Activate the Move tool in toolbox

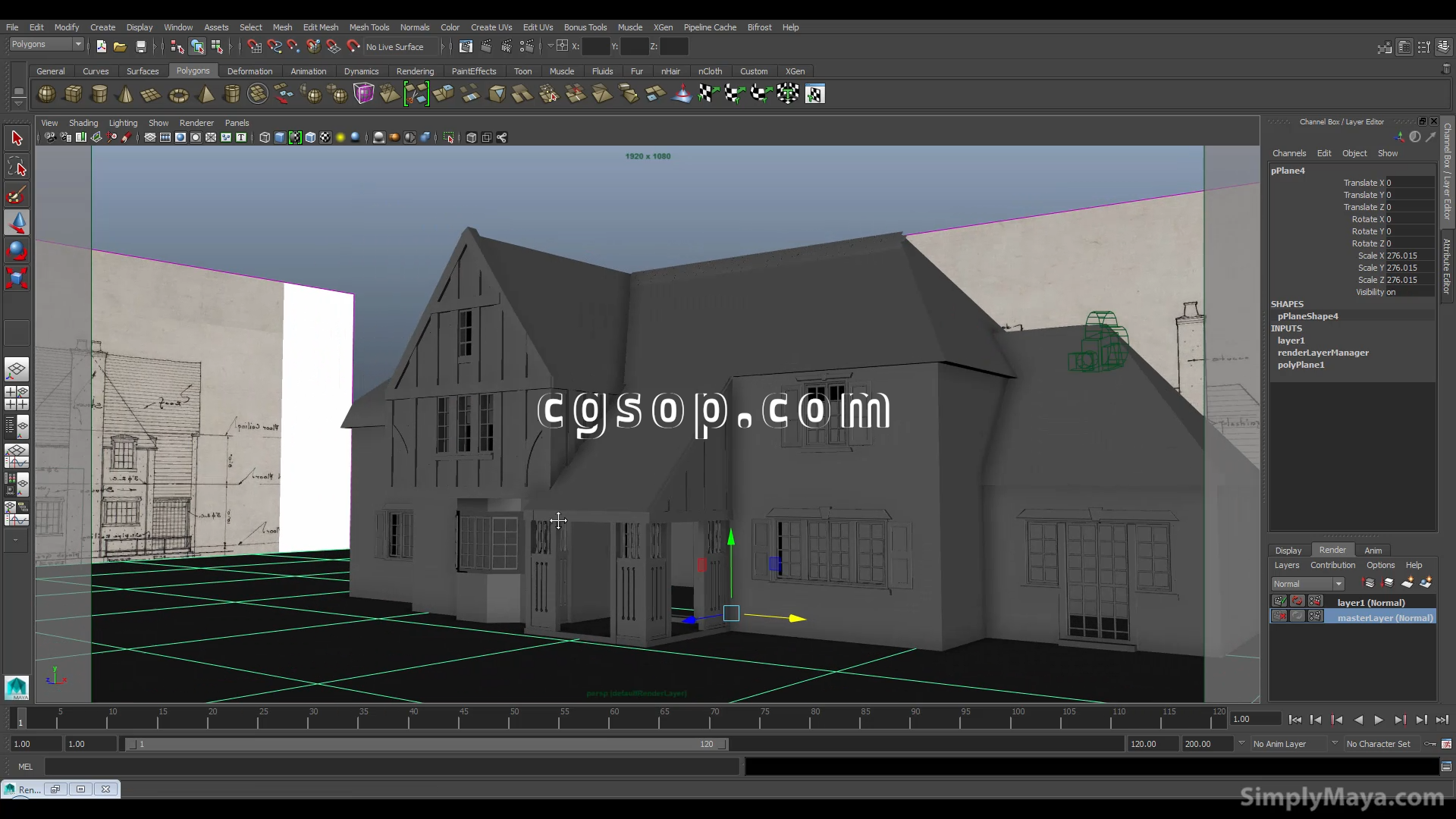[17, 222]
